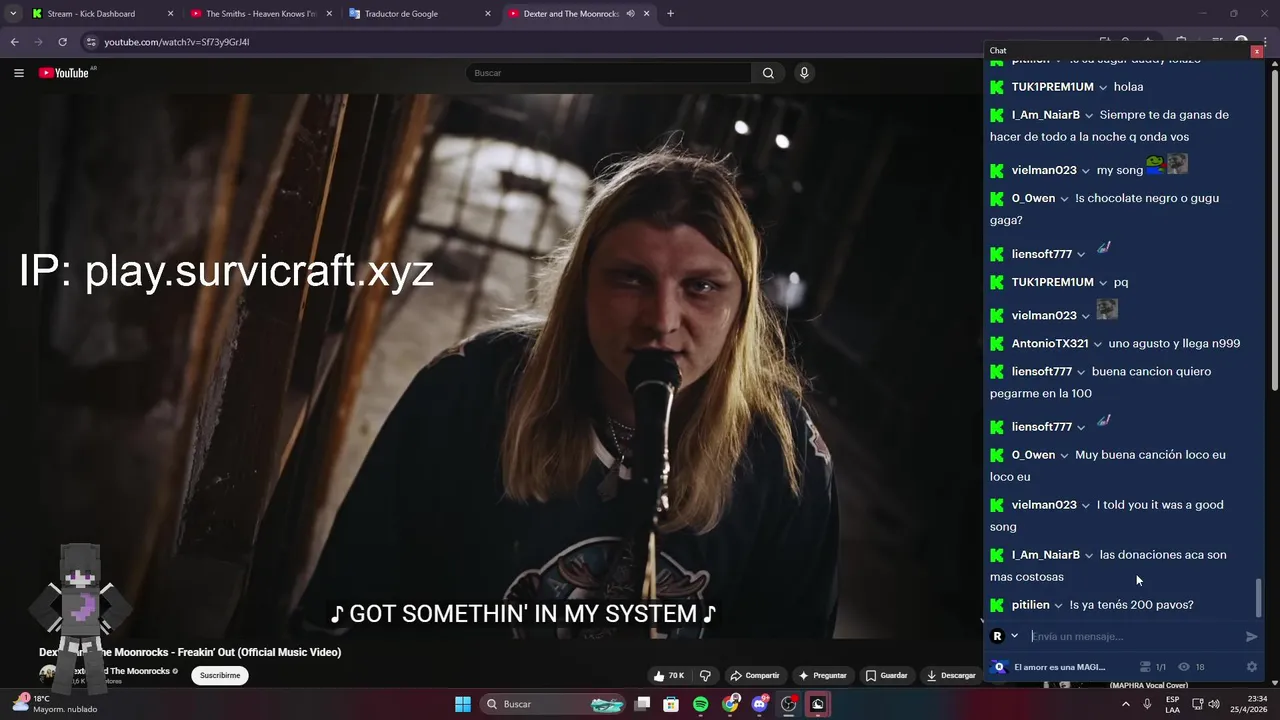Image resolution: width=1280 pixels, height=720 pixels.
Task: Open the Dexter and The Moonrocks channel name
Action: [x=118, y=671]
